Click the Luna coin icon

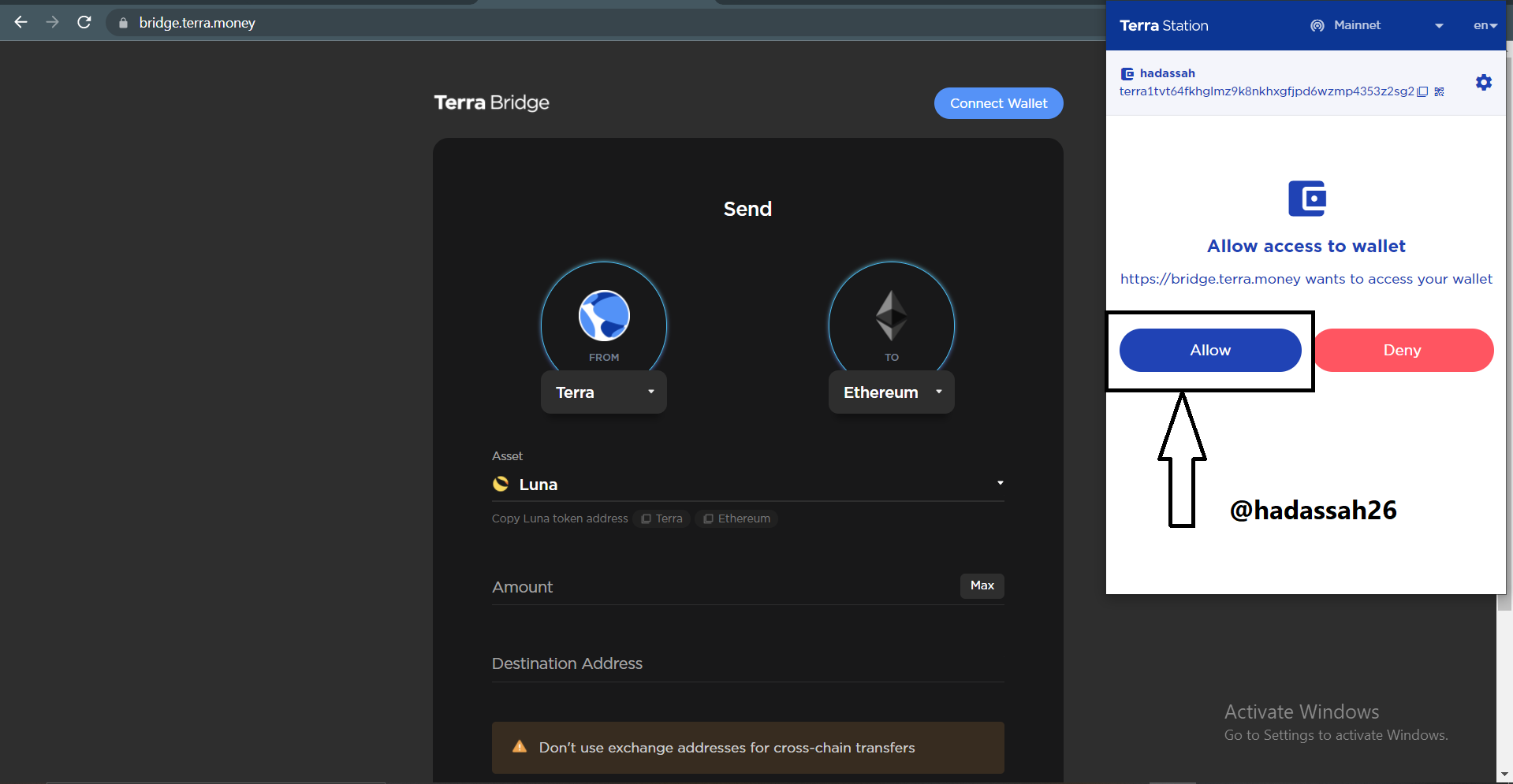pos(501,484)
